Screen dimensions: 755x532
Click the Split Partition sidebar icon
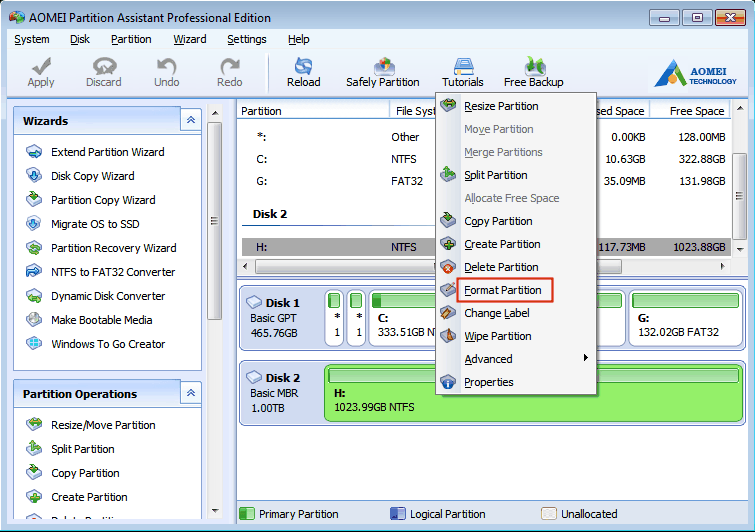[34, 448]
